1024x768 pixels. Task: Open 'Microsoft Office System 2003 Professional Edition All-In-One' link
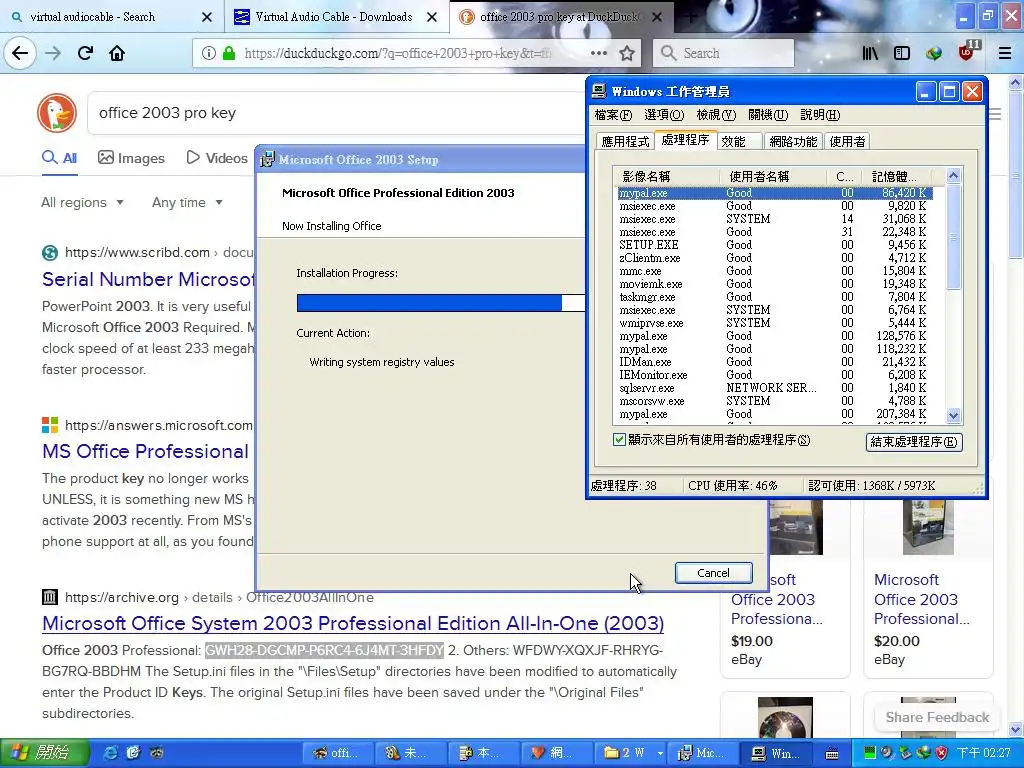pyautogui.click(x=353, y=623)
